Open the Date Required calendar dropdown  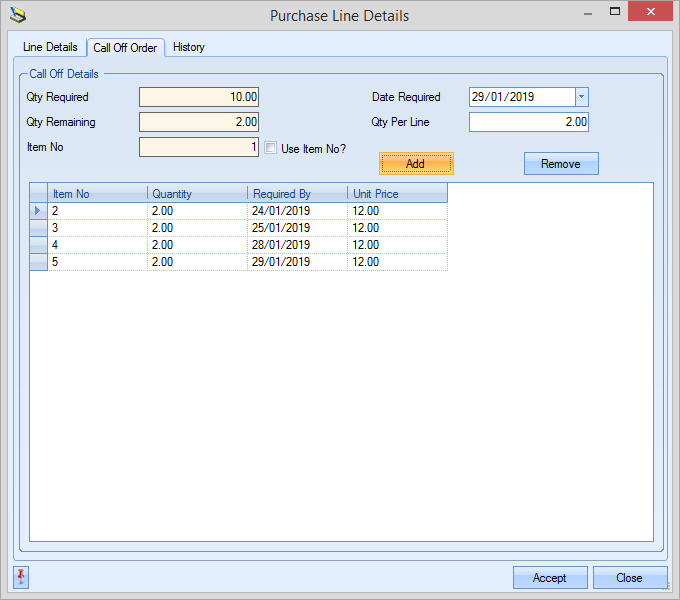[582, 97]
